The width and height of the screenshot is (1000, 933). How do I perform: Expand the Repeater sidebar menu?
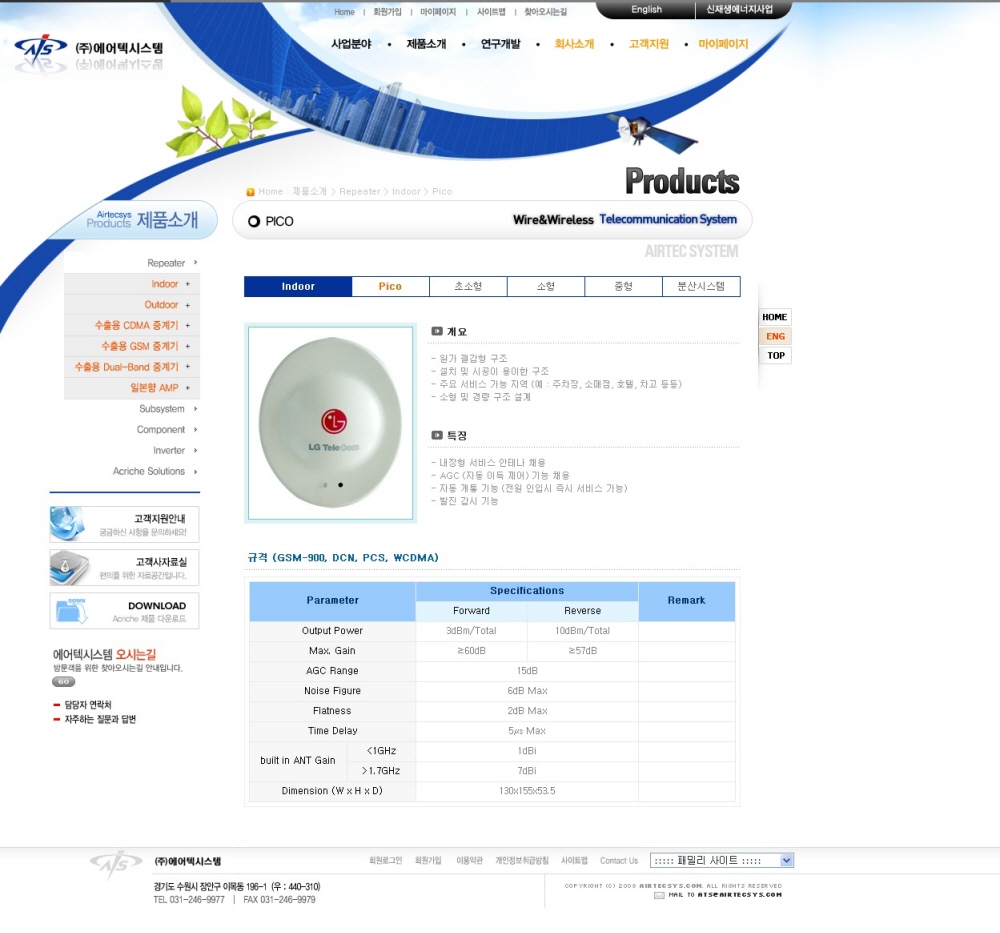170,263
